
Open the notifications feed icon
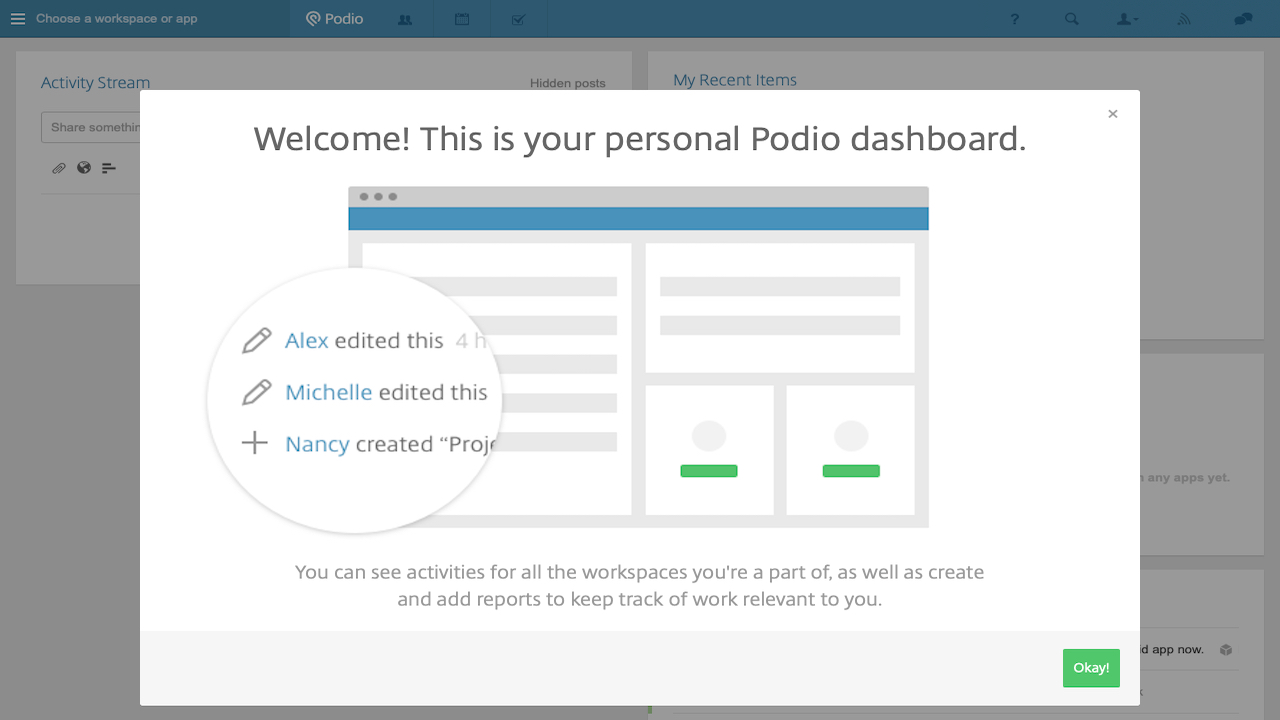tap(1184, 19)
